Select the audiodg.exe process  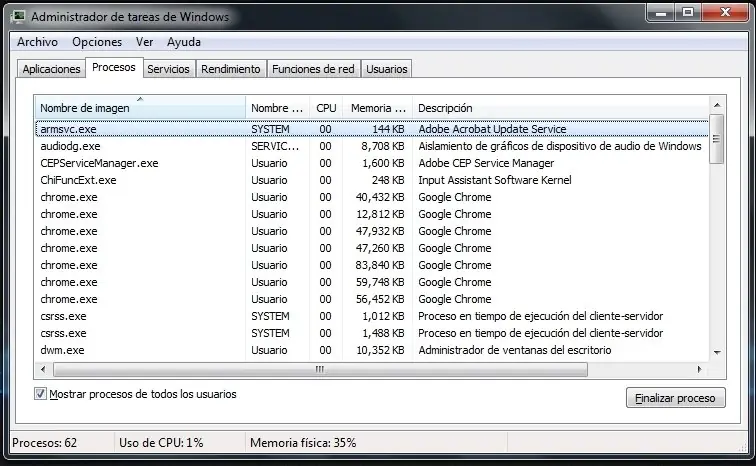coord(372,146)
